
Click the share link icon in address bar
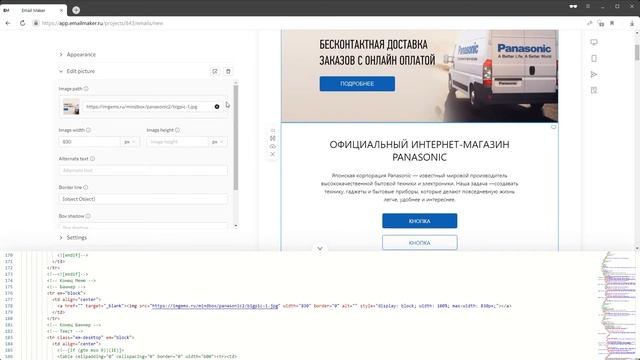click(589, 23)
